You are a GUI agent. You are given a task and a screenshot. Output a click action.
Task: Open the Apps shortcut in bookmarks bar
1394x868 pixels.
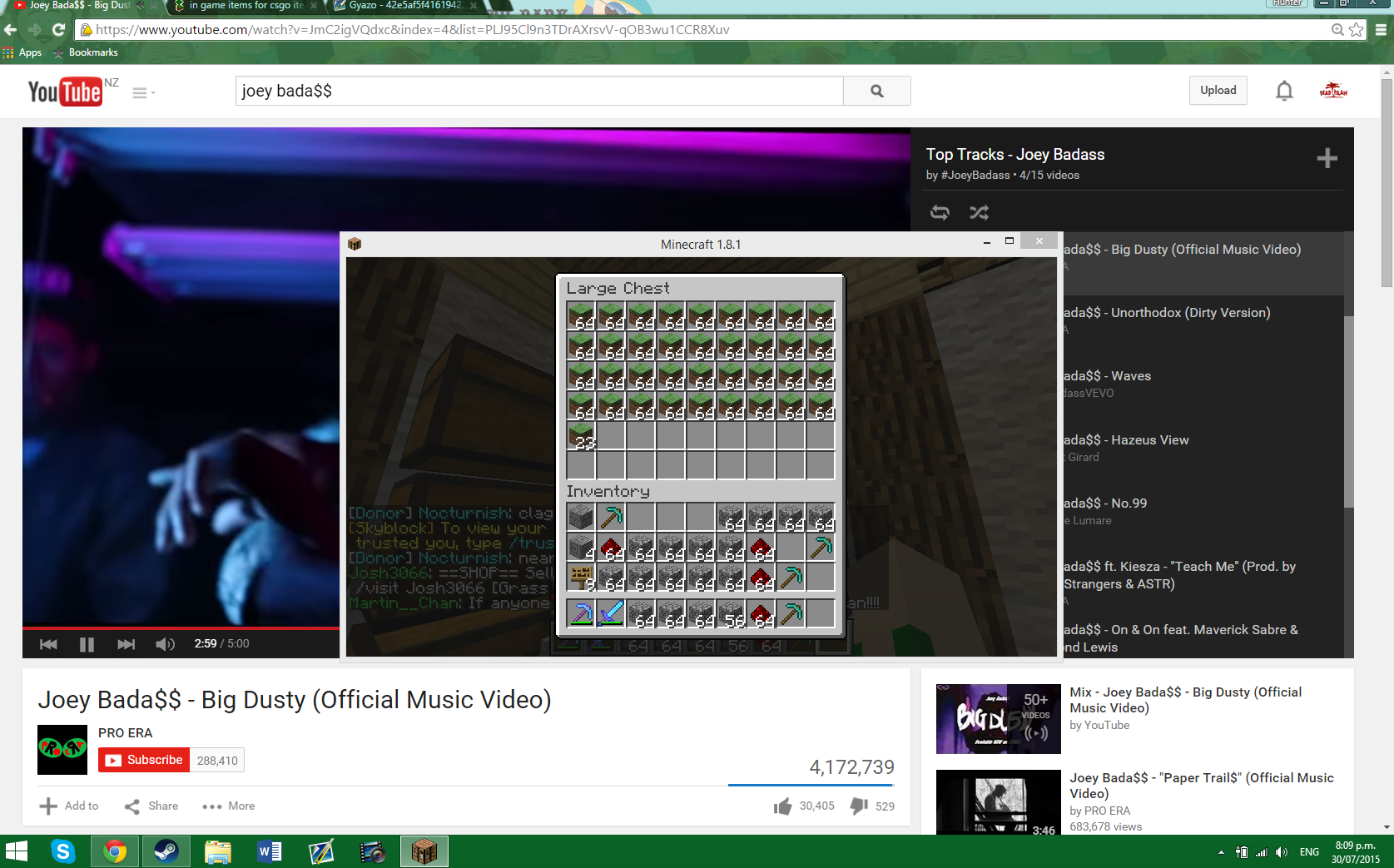(22, 52)
